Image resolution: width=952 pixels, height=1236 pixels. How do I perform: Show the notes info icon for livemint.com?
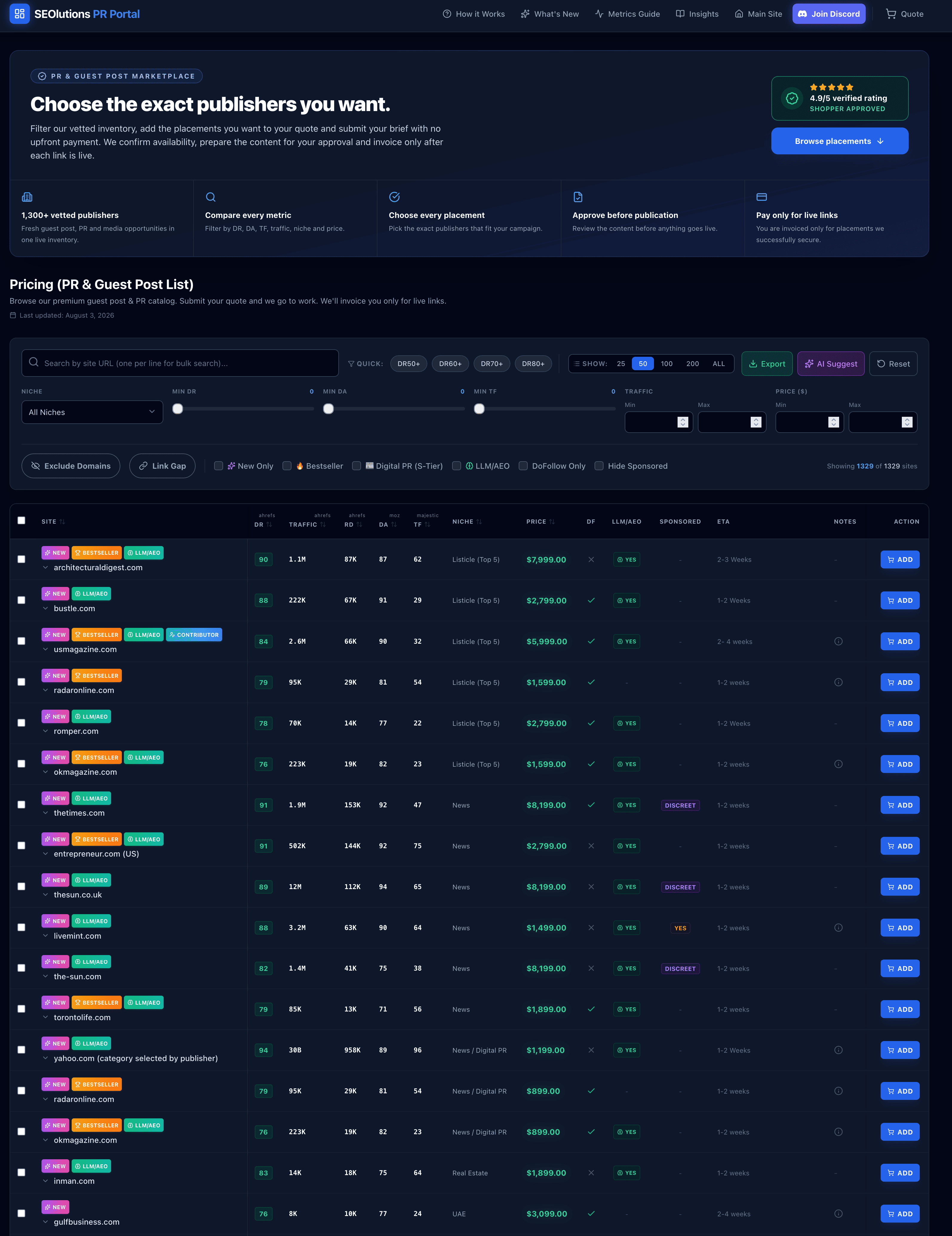(838, 928)
